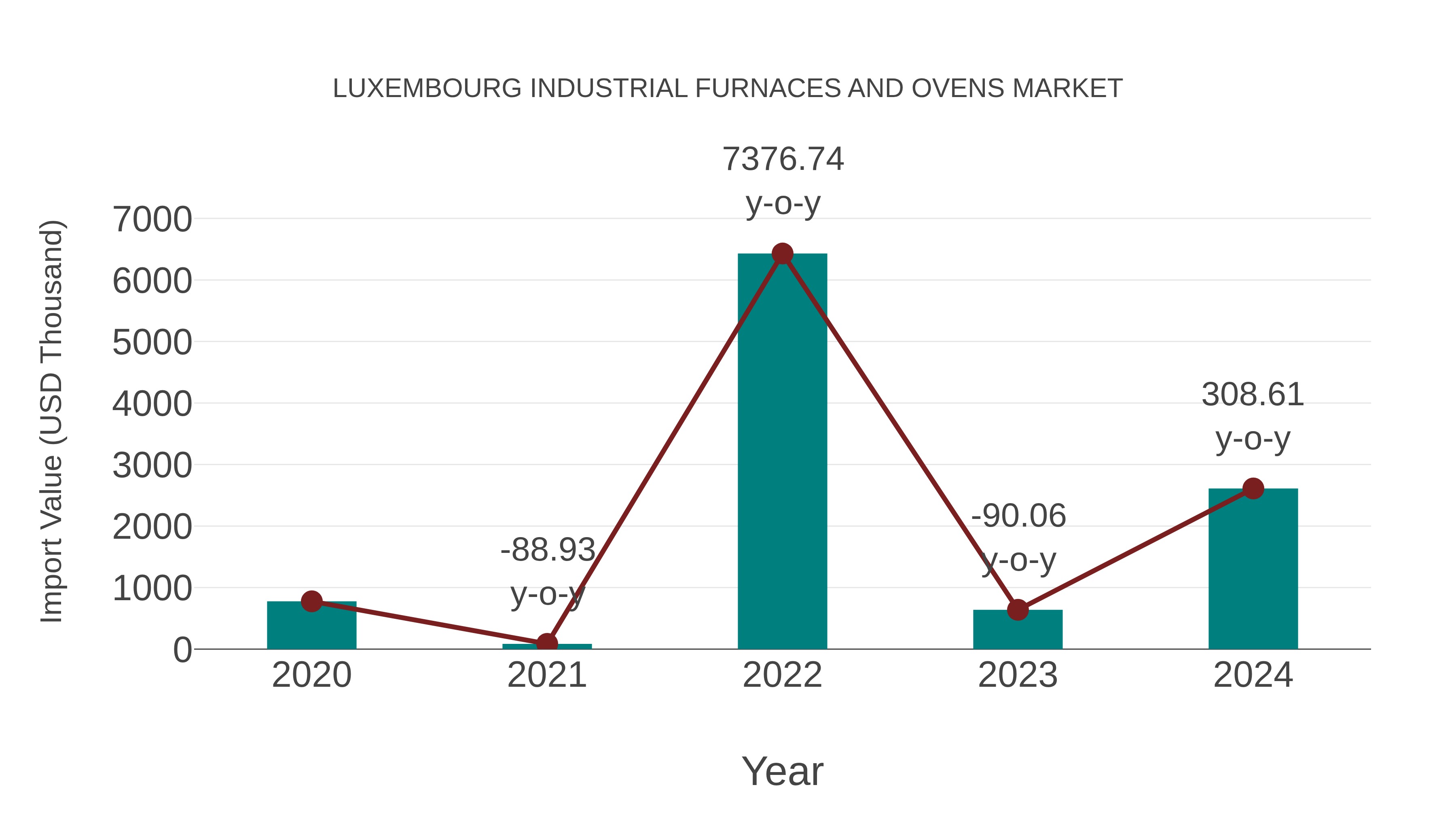Click the 2024 line data point marker

(1253, 488)
